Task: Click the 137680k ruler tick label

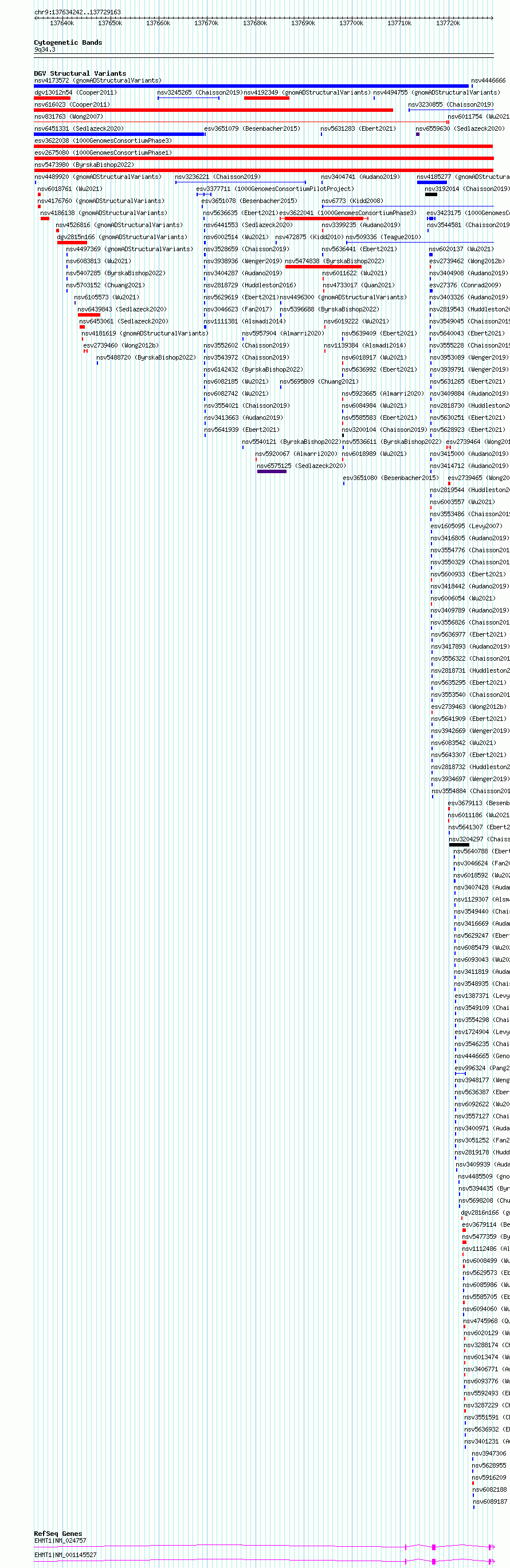Action: coord(254,23)
